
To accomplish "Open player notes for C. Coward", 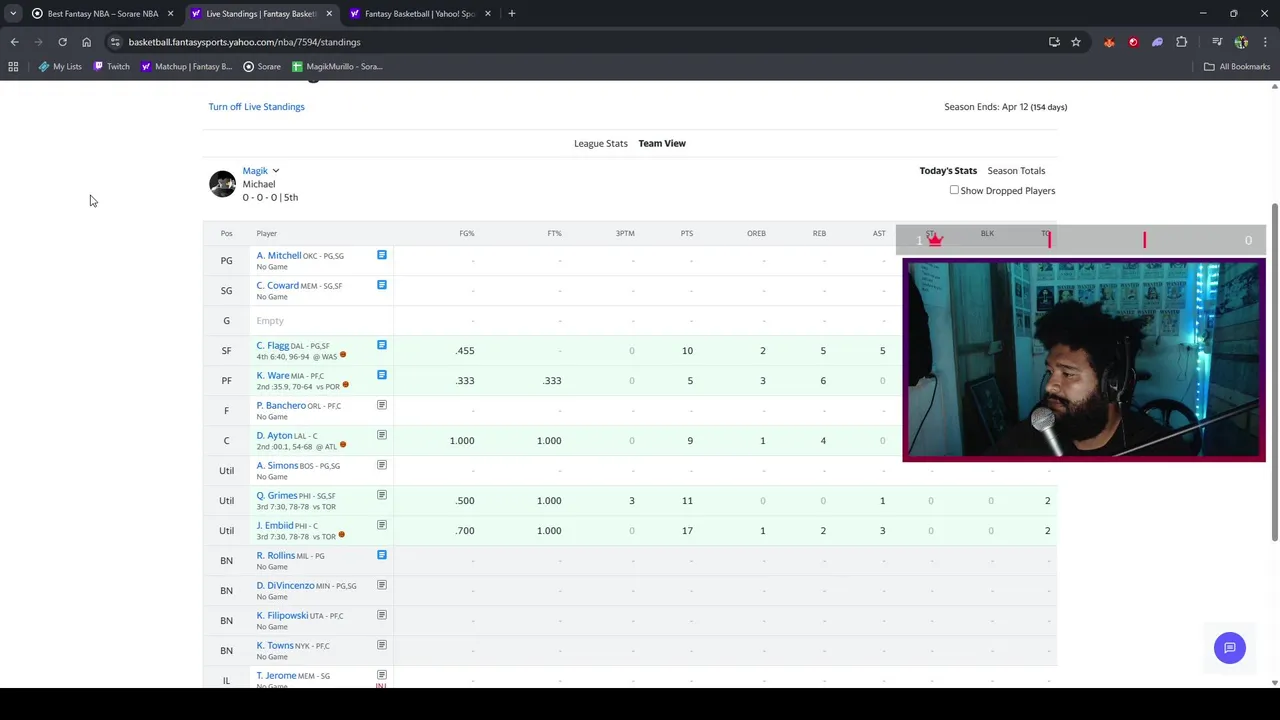I will point(381,285).
